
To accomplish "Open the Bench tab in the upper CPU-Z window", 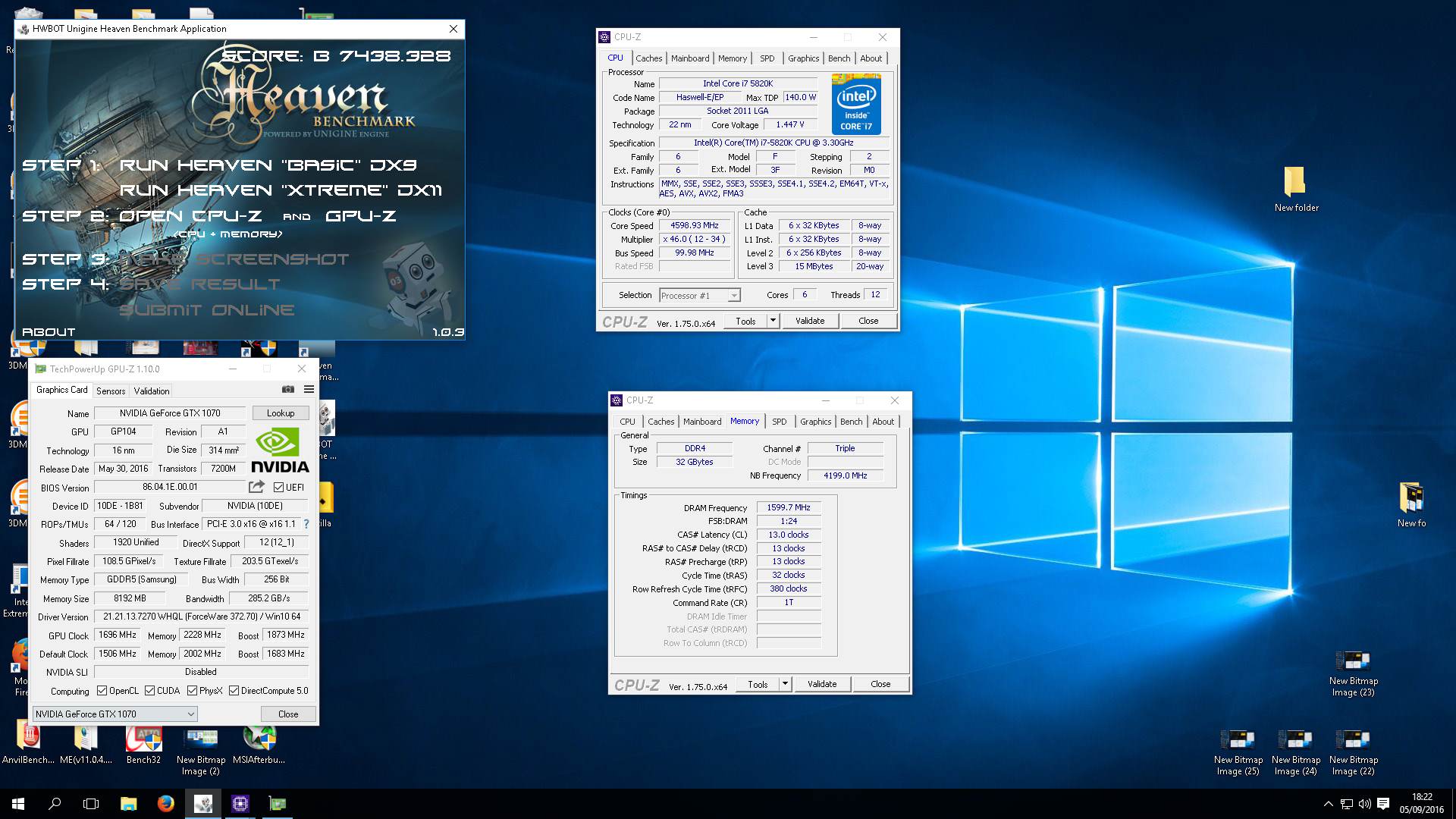I will coord(839,58).
